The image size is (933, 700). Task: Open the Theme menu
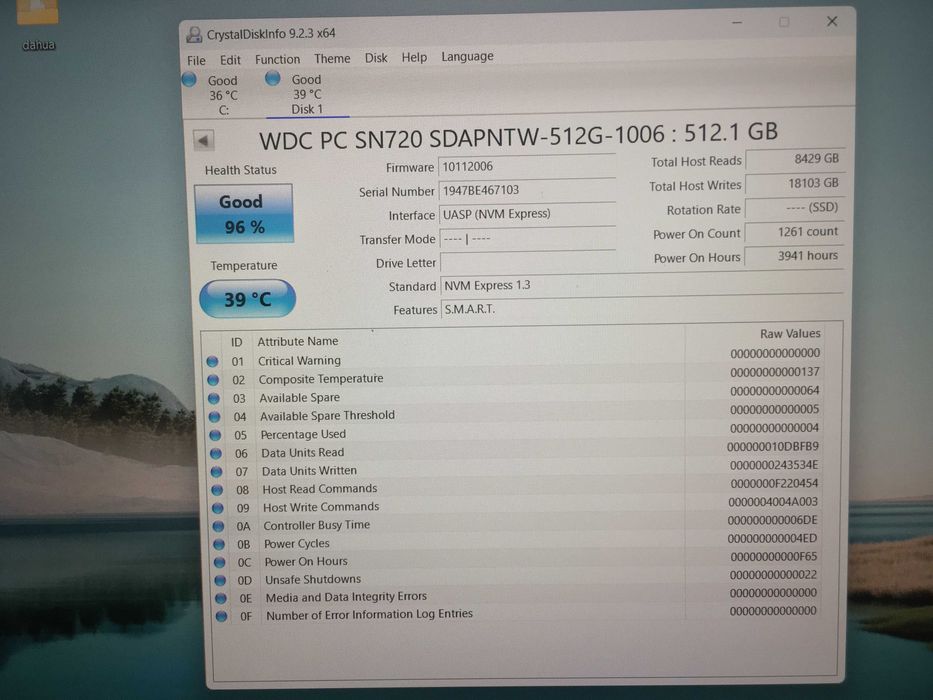click(332, 59)
